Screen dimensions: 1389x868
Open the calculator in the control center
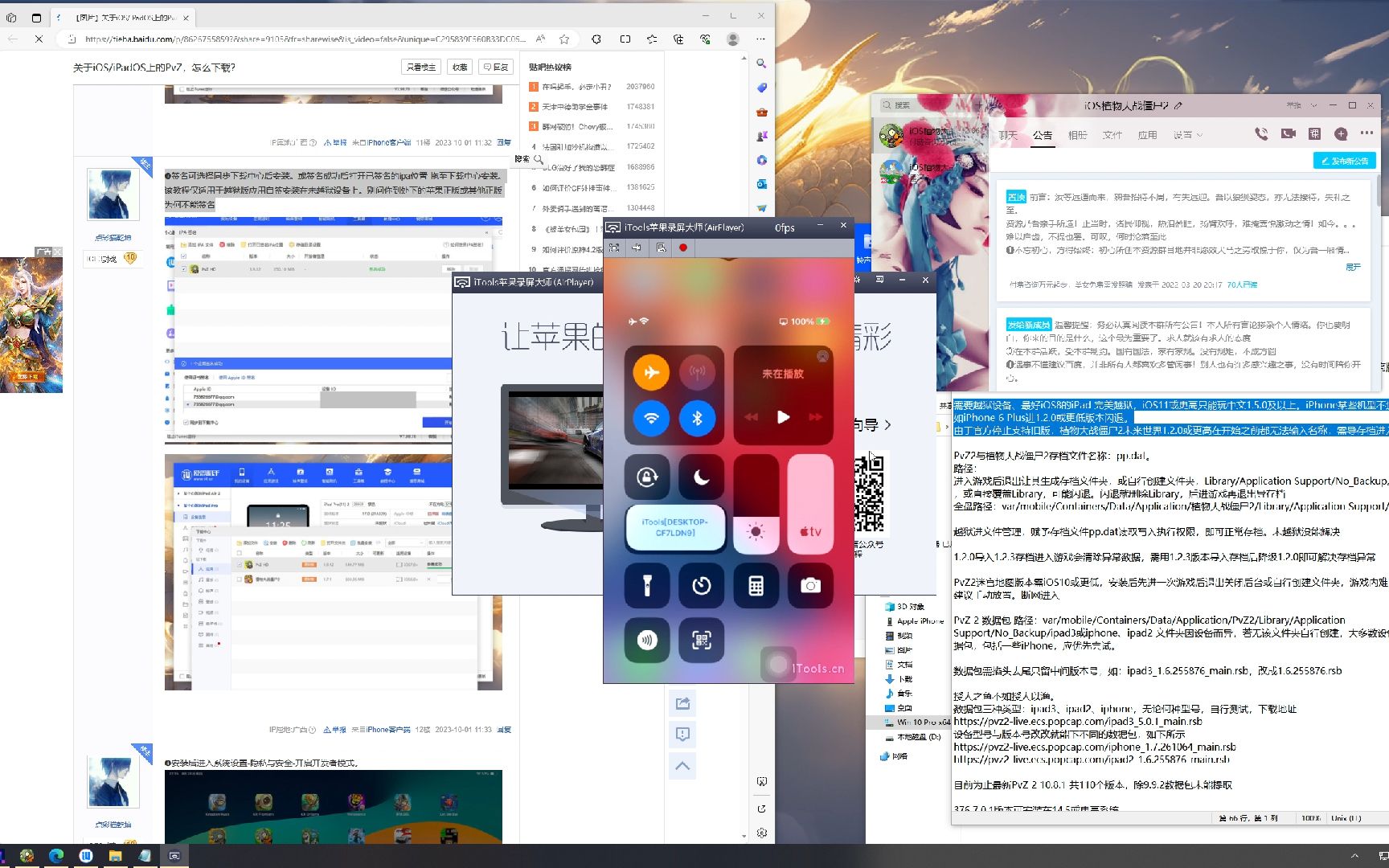(756, 586)
